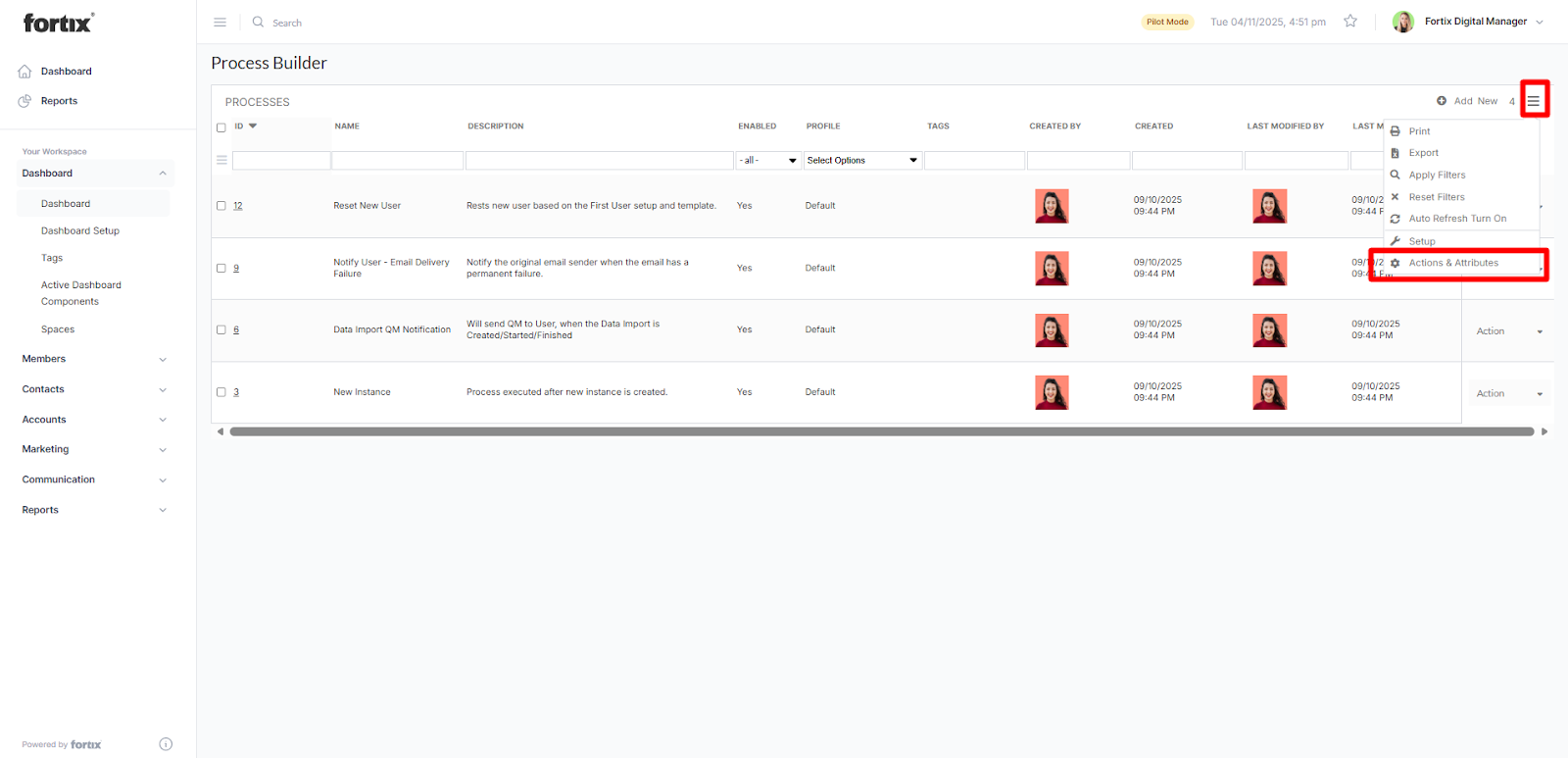Screen dimensions: 1568x758
Task: Click the favorite star icon in header
Action: coord(1350,22)
